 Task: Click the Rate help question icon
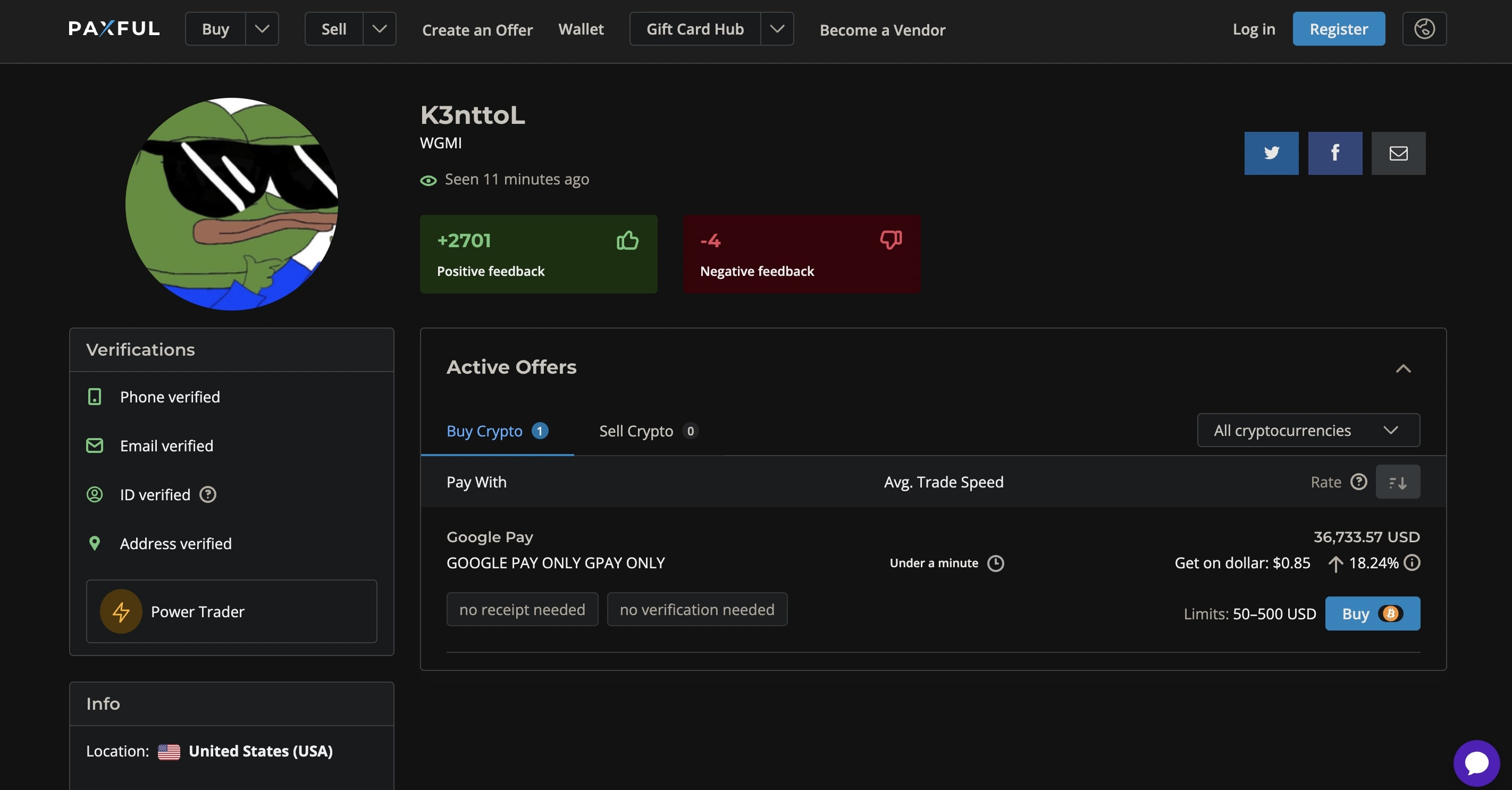[1358, 482]
